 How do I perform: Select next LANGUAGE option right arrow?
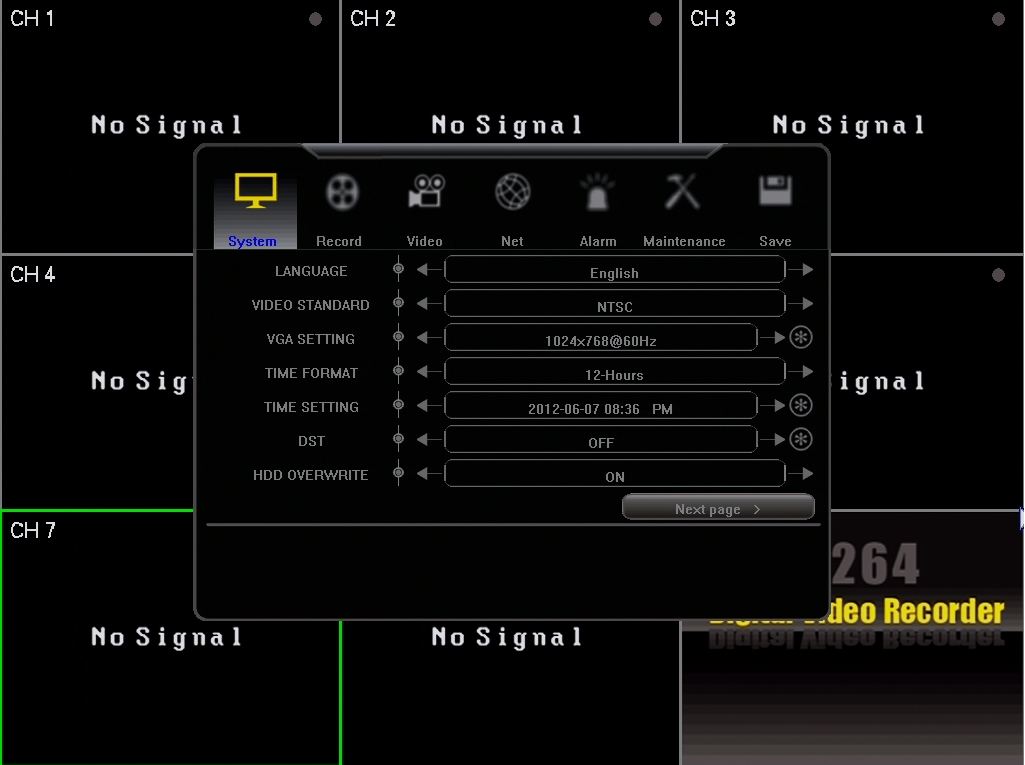pos(801,269)
